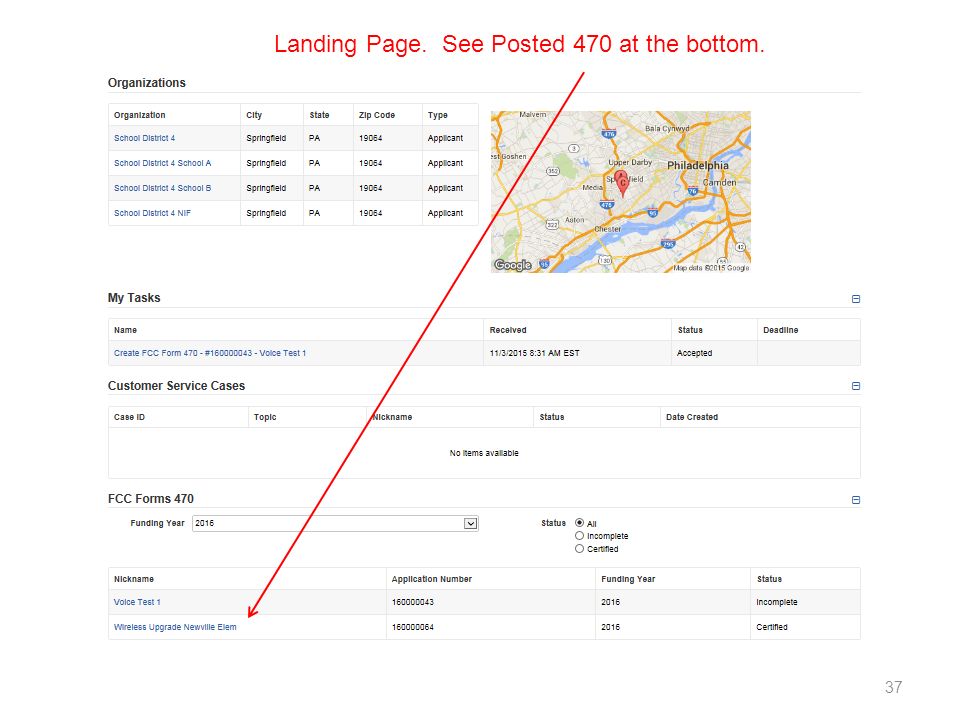
Task: Click the No items available message
Action: (484, 453)
